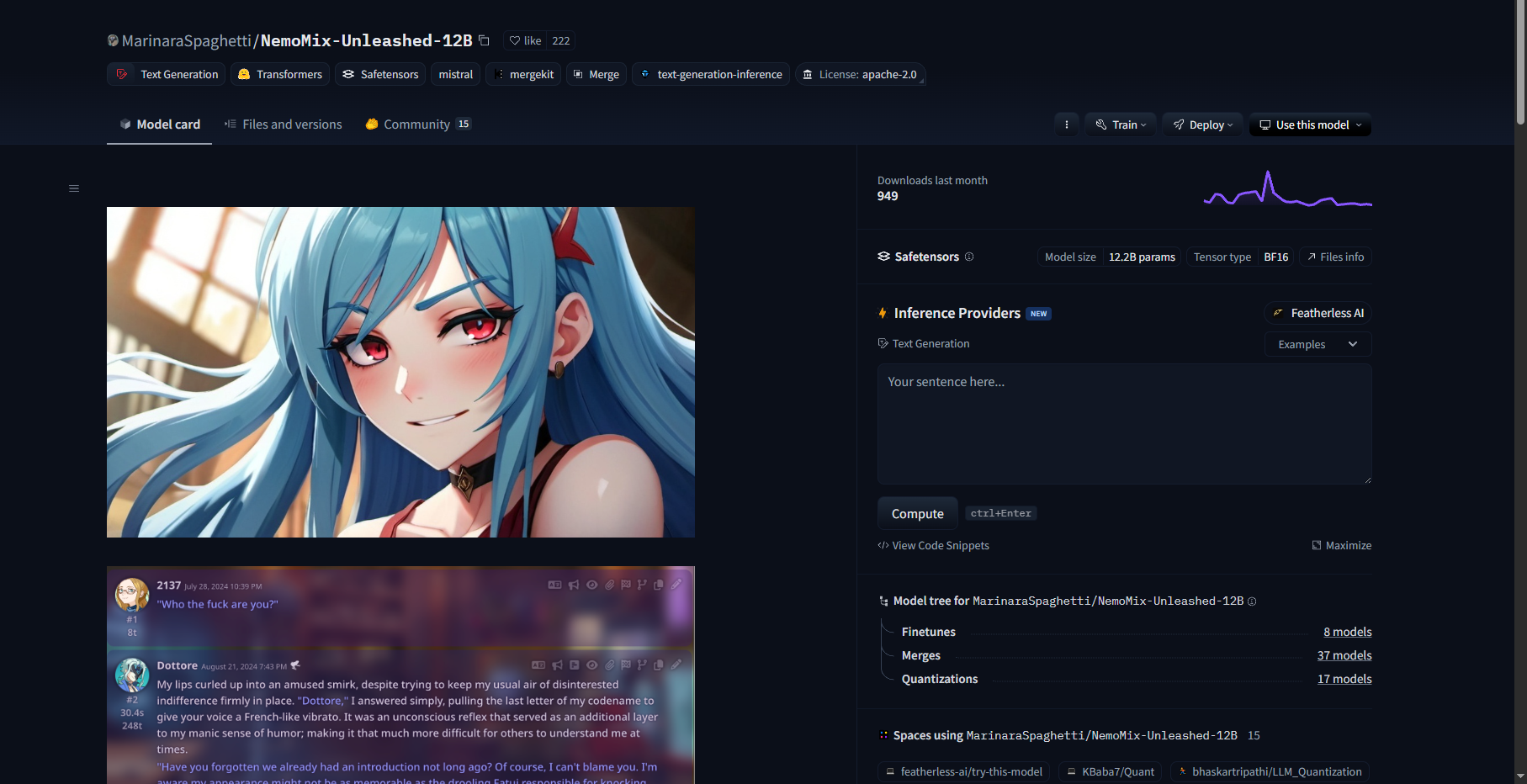
Task: Expand the Deploy dropdown
Action: point(1203,124)
